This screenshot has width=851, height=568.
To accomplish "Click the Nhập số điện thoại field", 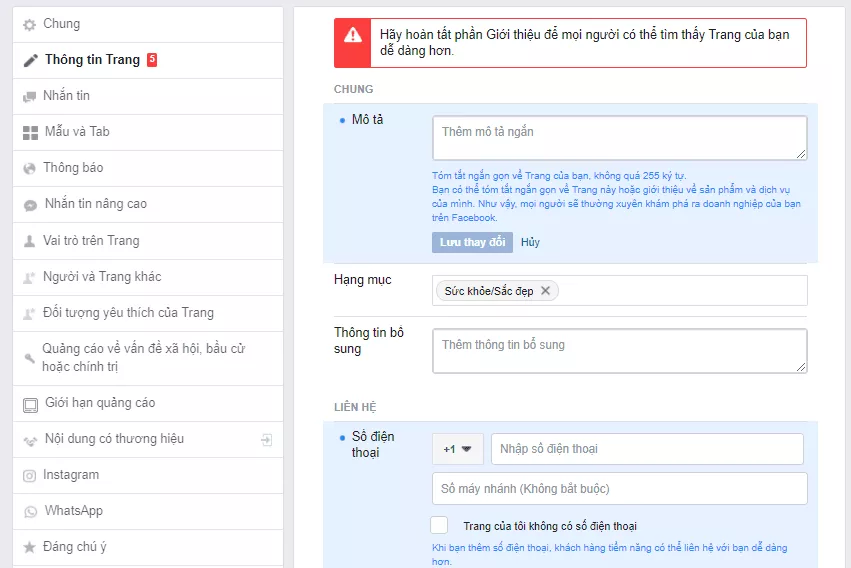I will [646, 449].
